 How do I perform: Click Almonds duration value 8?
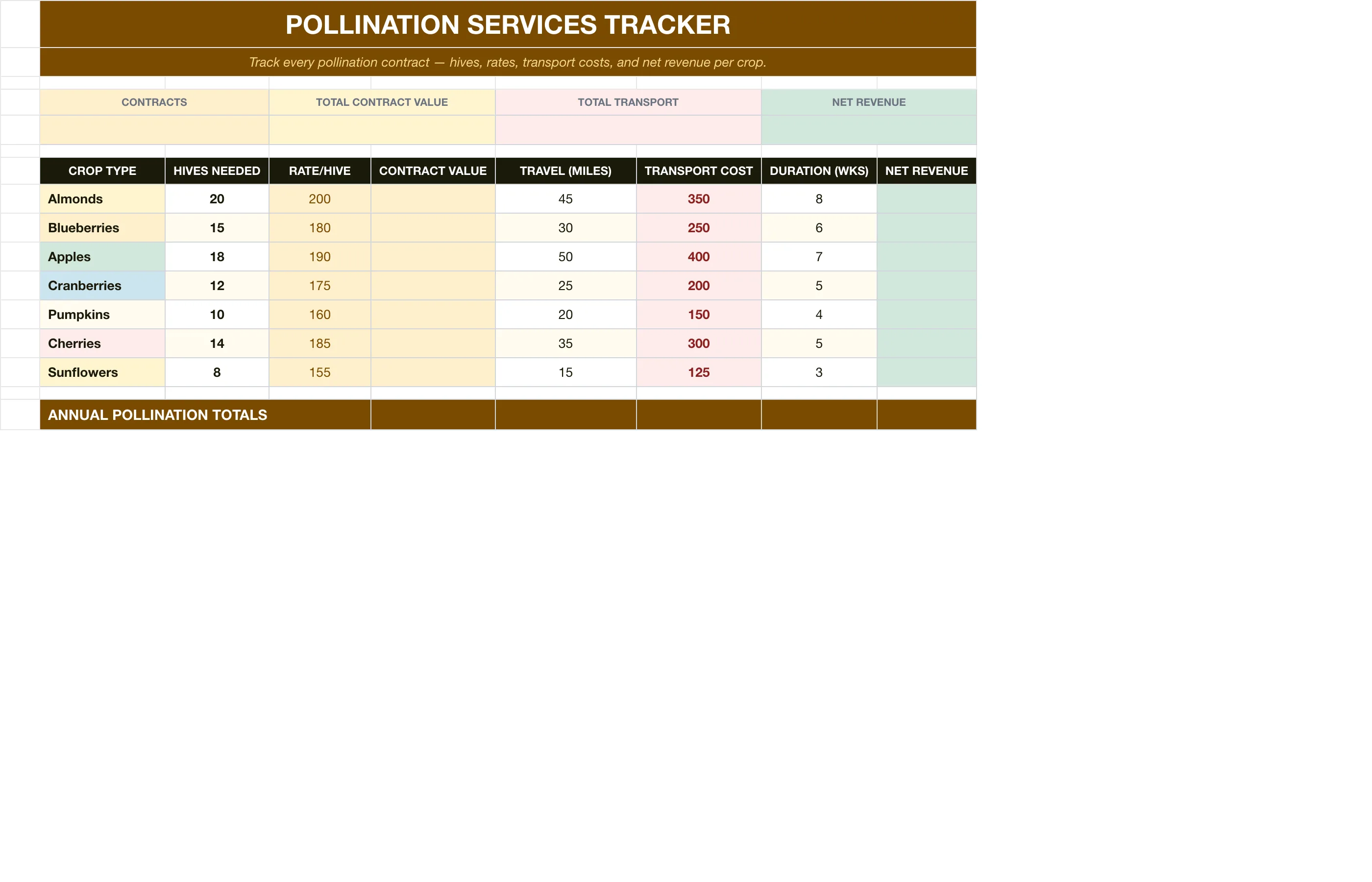pos(819,199)
